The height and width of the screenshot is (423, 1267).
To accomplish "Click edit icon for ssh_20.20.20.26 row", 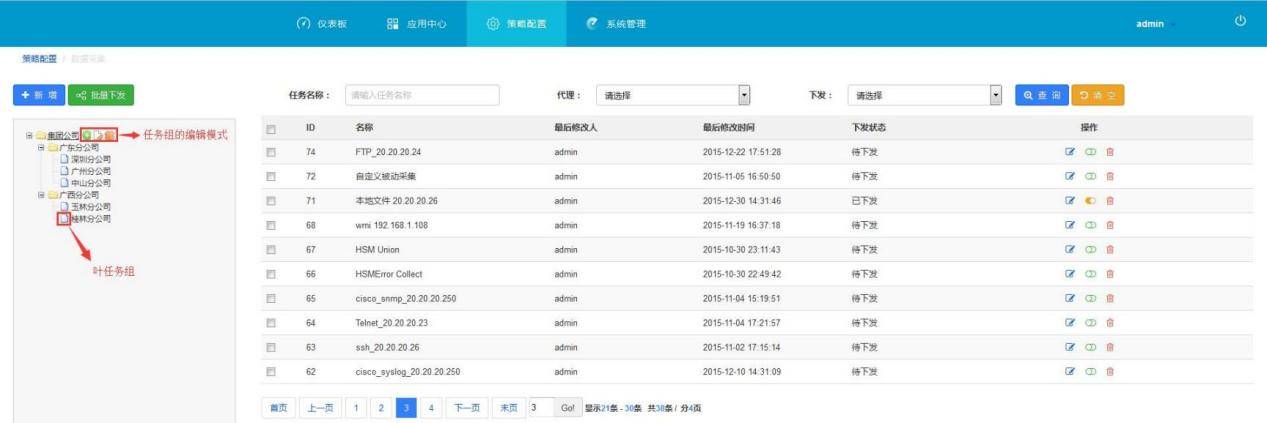I will click(x=1070, y=347).
